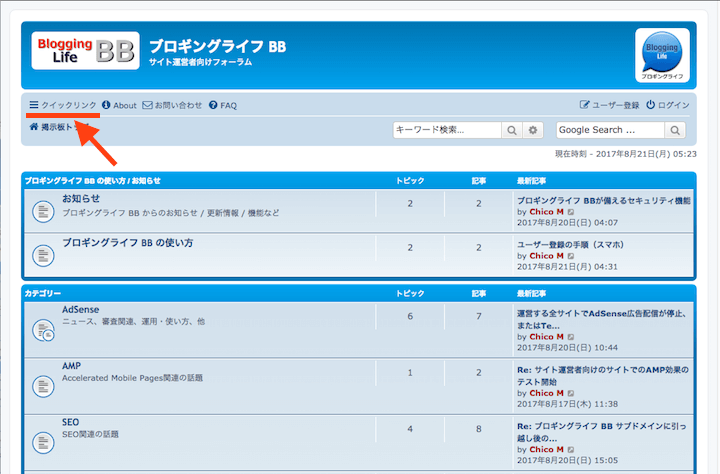Open latest post ブロギングライフ BBが備えるセキュリティ機能
The width and height of the screenshot is (720, 474).
[604, 201]
